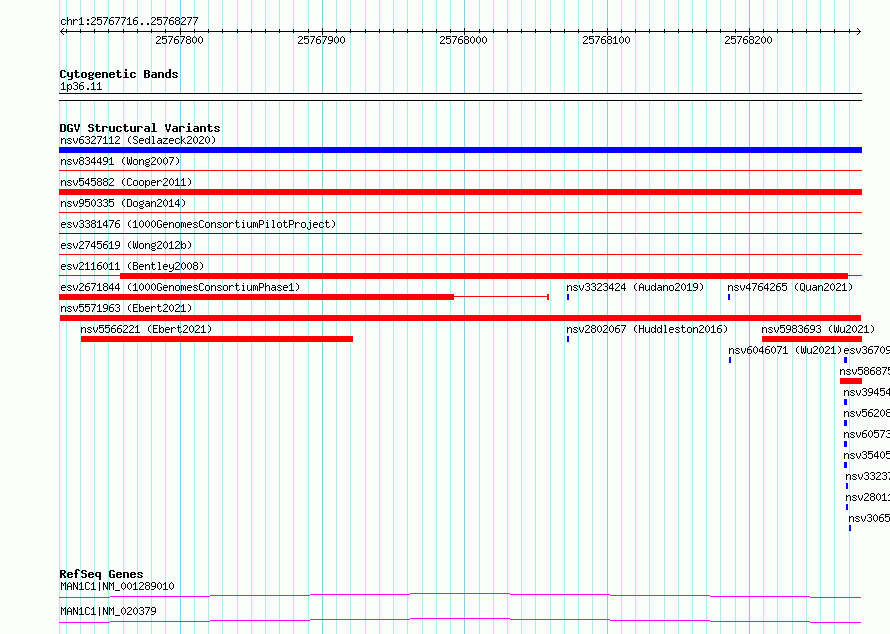Screen dimensions: 890x634
Task: Open the esv2116011 (Bentley2008) variant label
Action: pos(132,266)
